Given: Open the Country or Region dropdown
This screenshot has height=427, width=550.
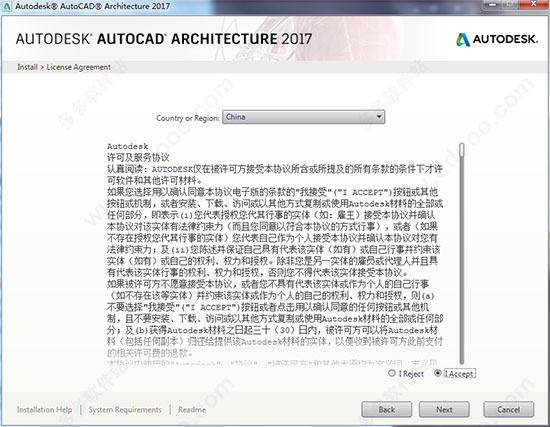Looking at the screenshot, I should point(303,117).
